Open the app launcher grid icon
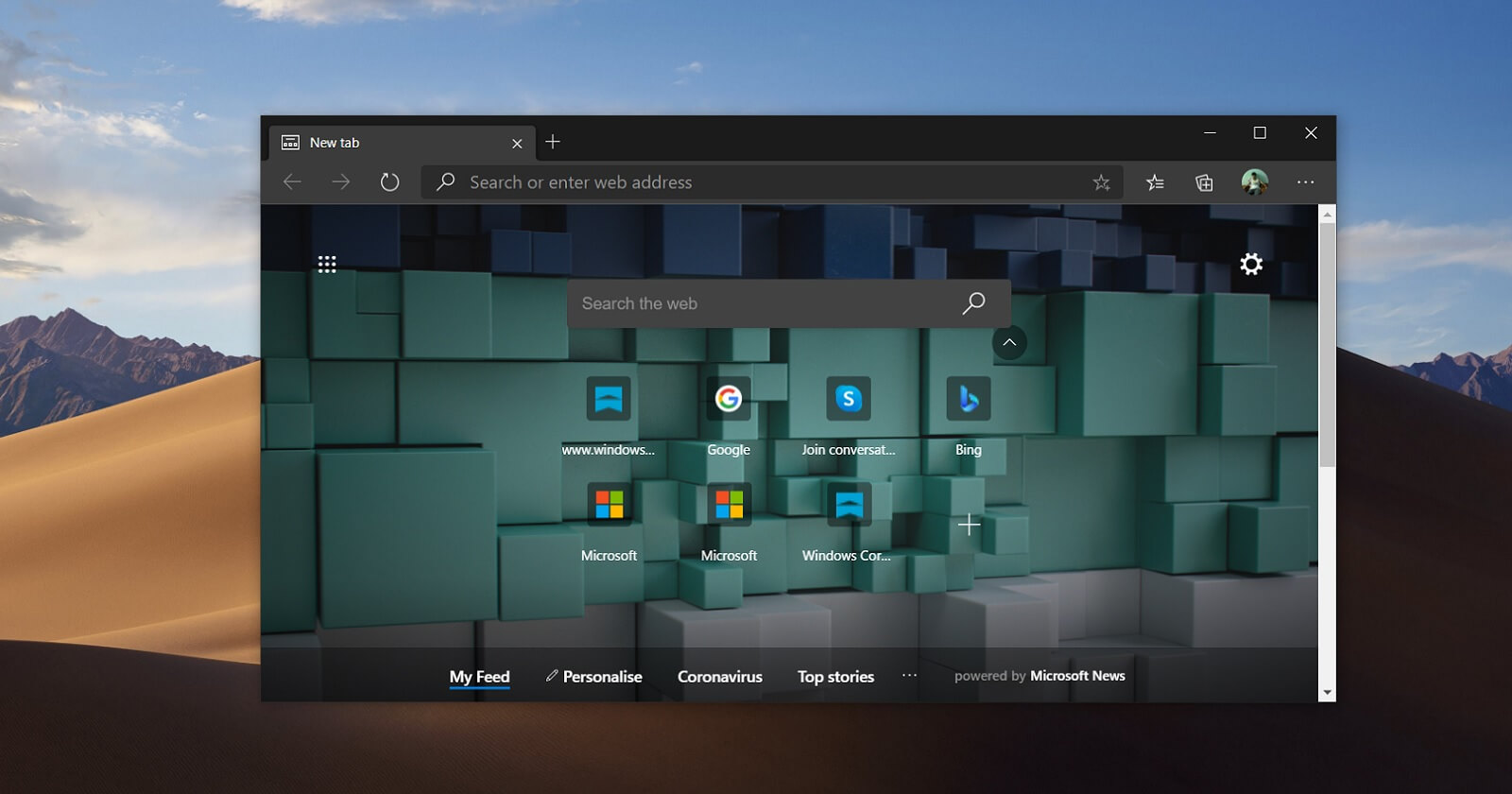1512x794 pixels. (x=327, y=264)
